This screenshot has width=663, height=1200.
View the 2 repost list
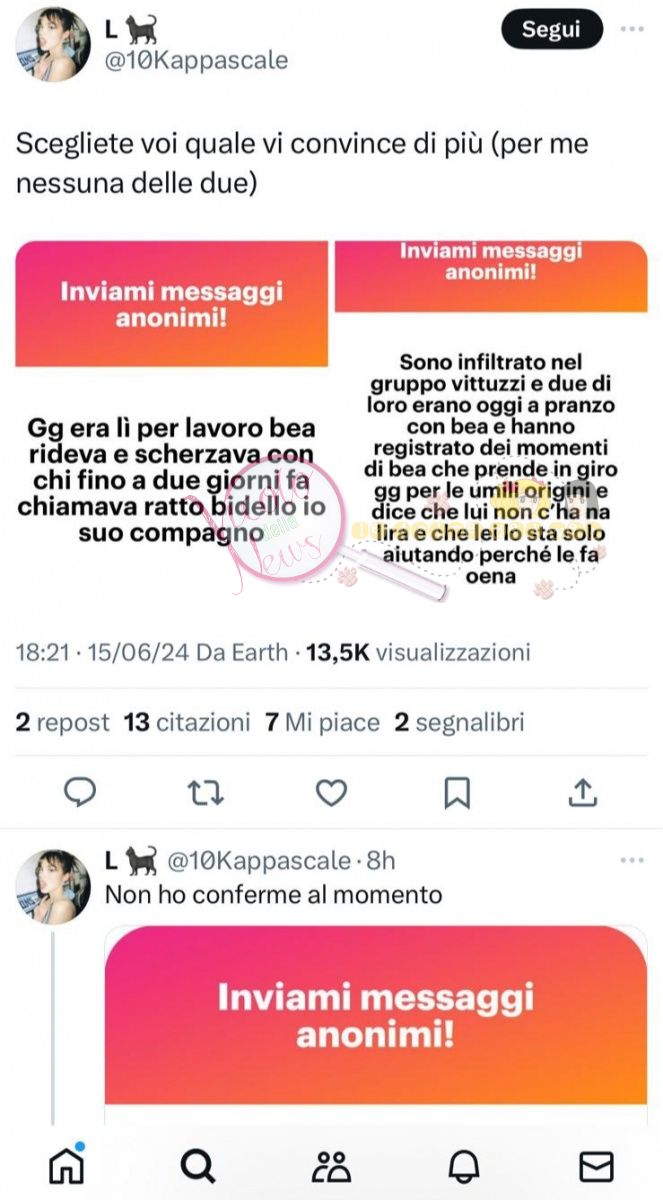point(62,722)
